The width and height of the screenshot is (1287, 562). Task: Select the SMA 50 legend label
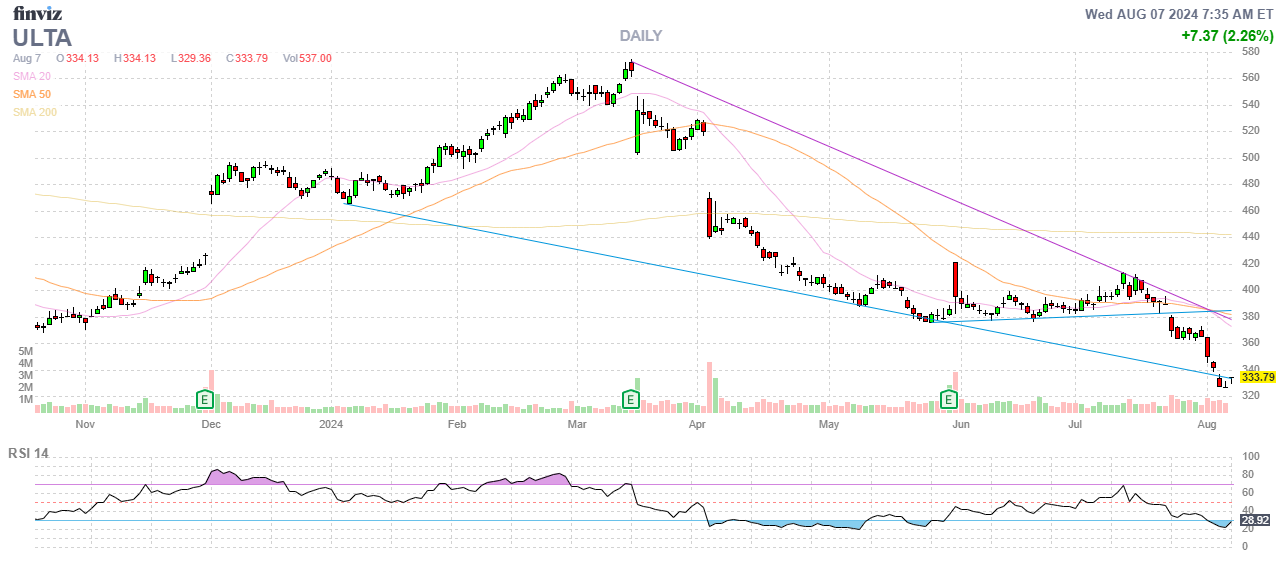31,94
